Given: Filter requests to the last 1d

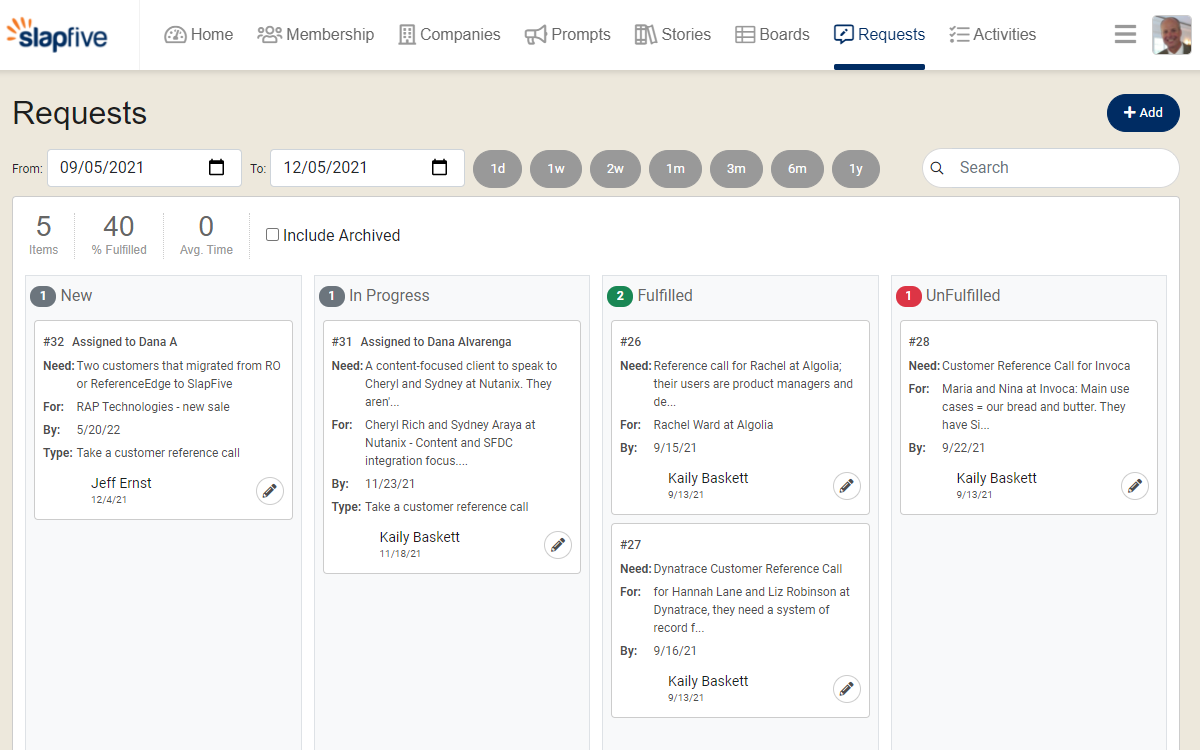Looking at the screenshot, I should pos(497,169).
